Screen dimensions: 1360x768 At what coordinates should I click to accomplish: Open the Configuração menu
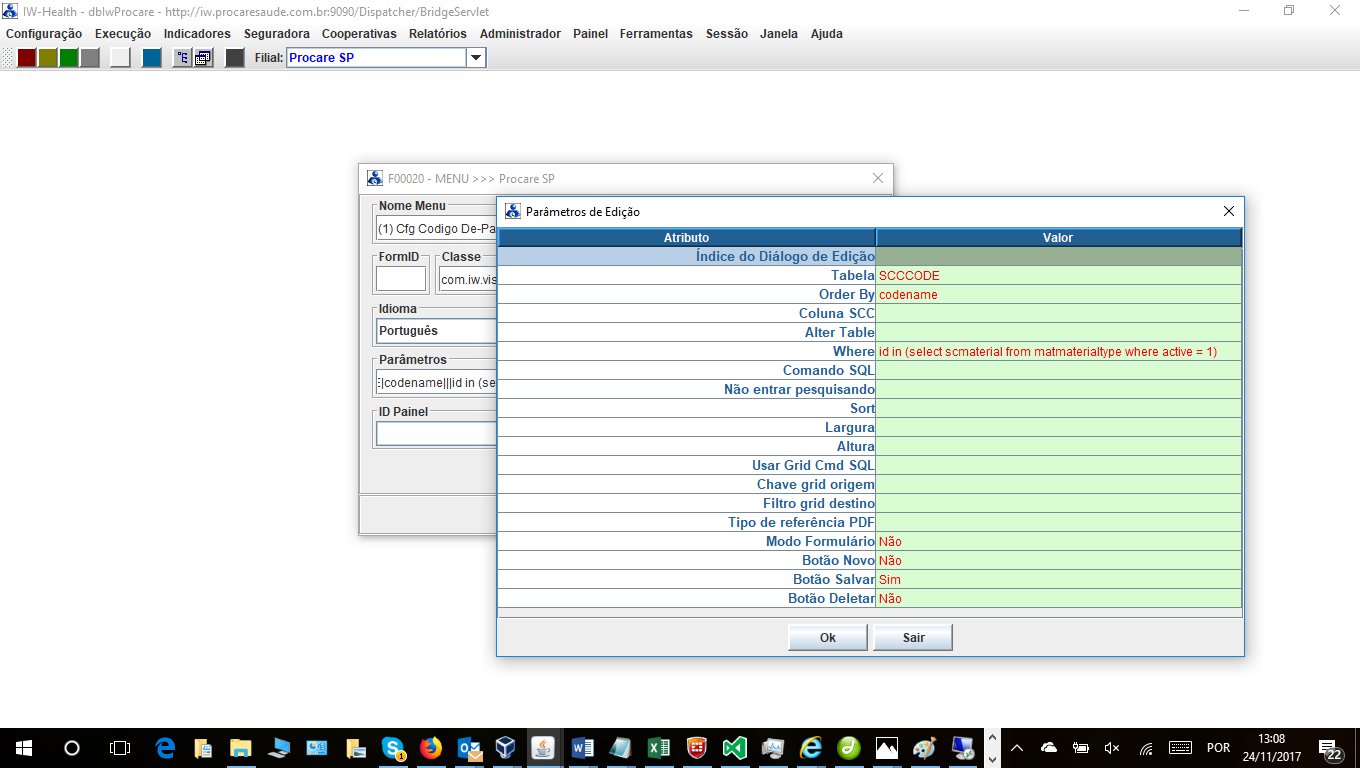click(44, 33)
